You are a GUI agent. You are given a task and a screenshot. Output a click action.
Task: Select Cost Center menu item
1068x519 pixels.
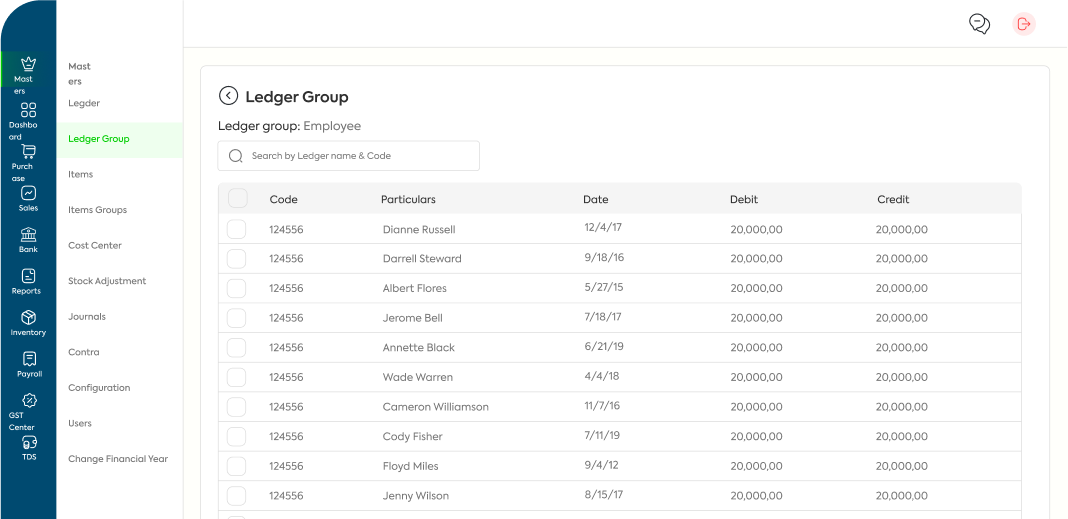coord(95,245)
